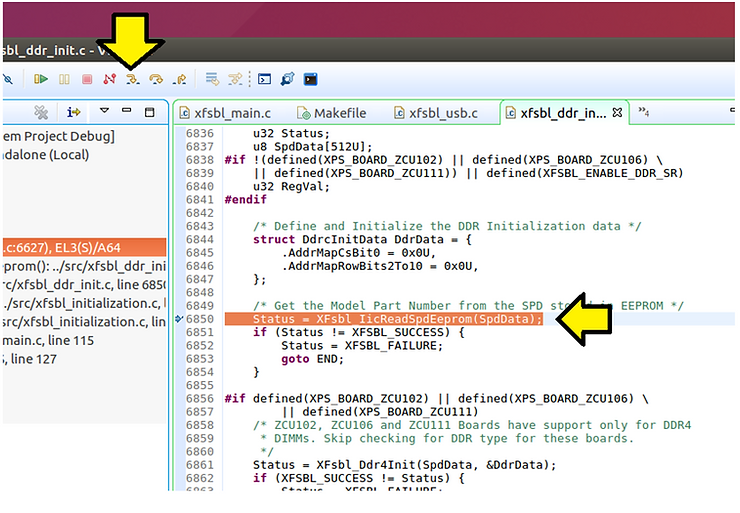Open the Debug view menu dropdown triangle

click(105, 112)
